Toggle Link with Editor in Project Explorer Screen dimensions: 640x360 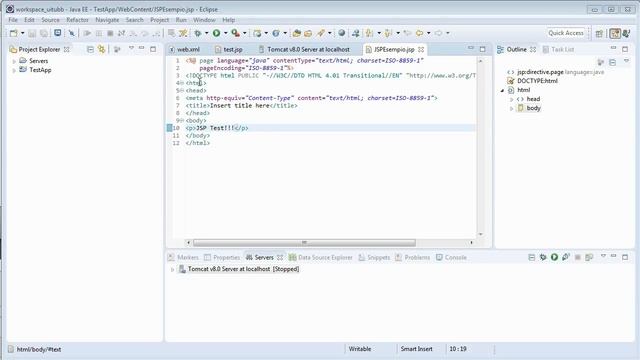(x=102, y=49)
